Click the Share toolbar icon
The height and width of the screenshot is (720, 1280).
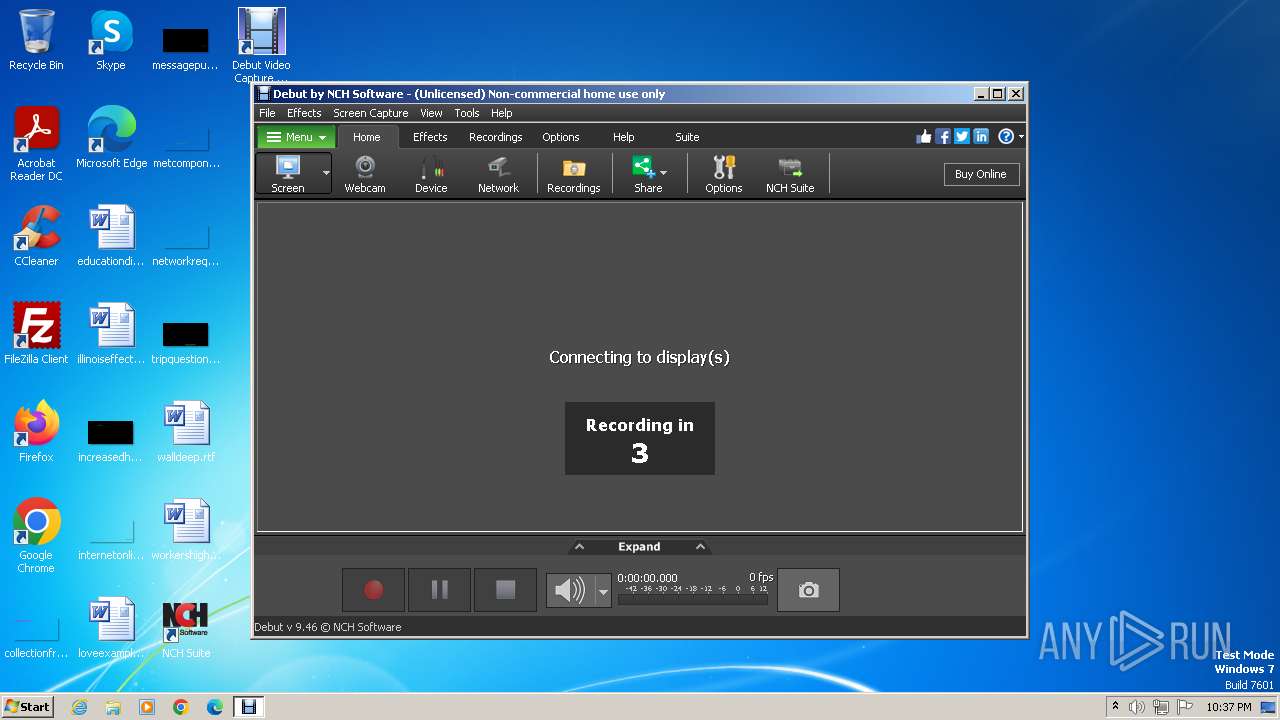click(x=646, y=174)
